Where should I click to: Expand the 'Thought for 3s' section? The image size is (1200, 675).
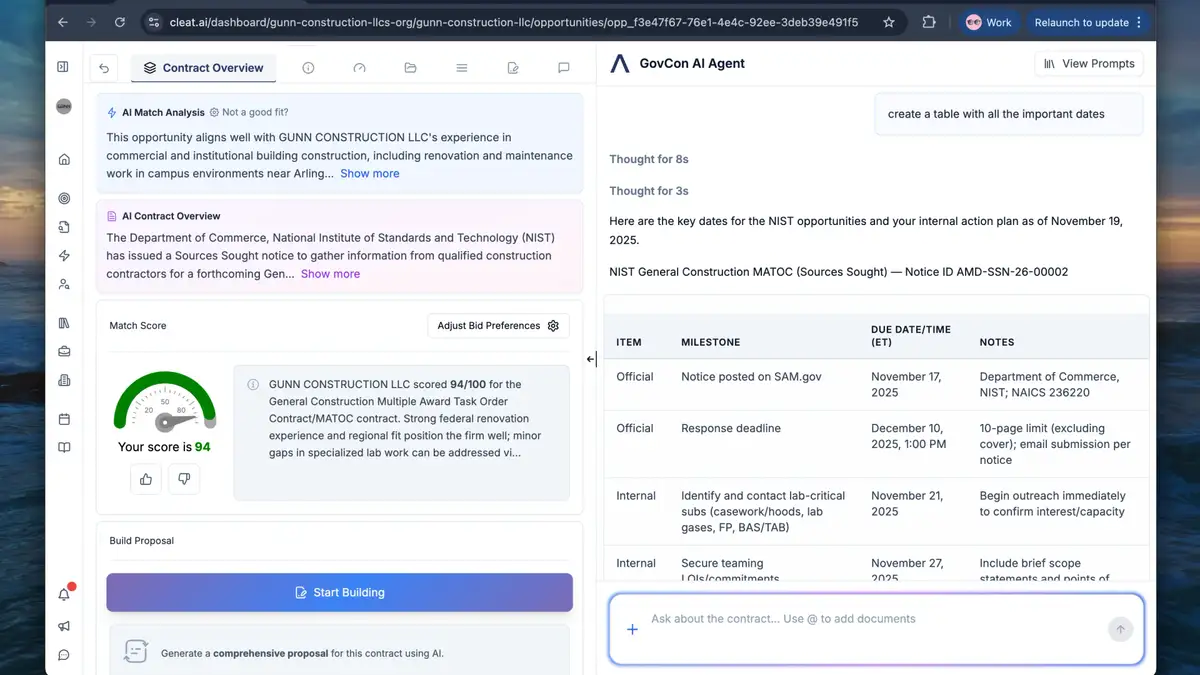pos(649,191)
